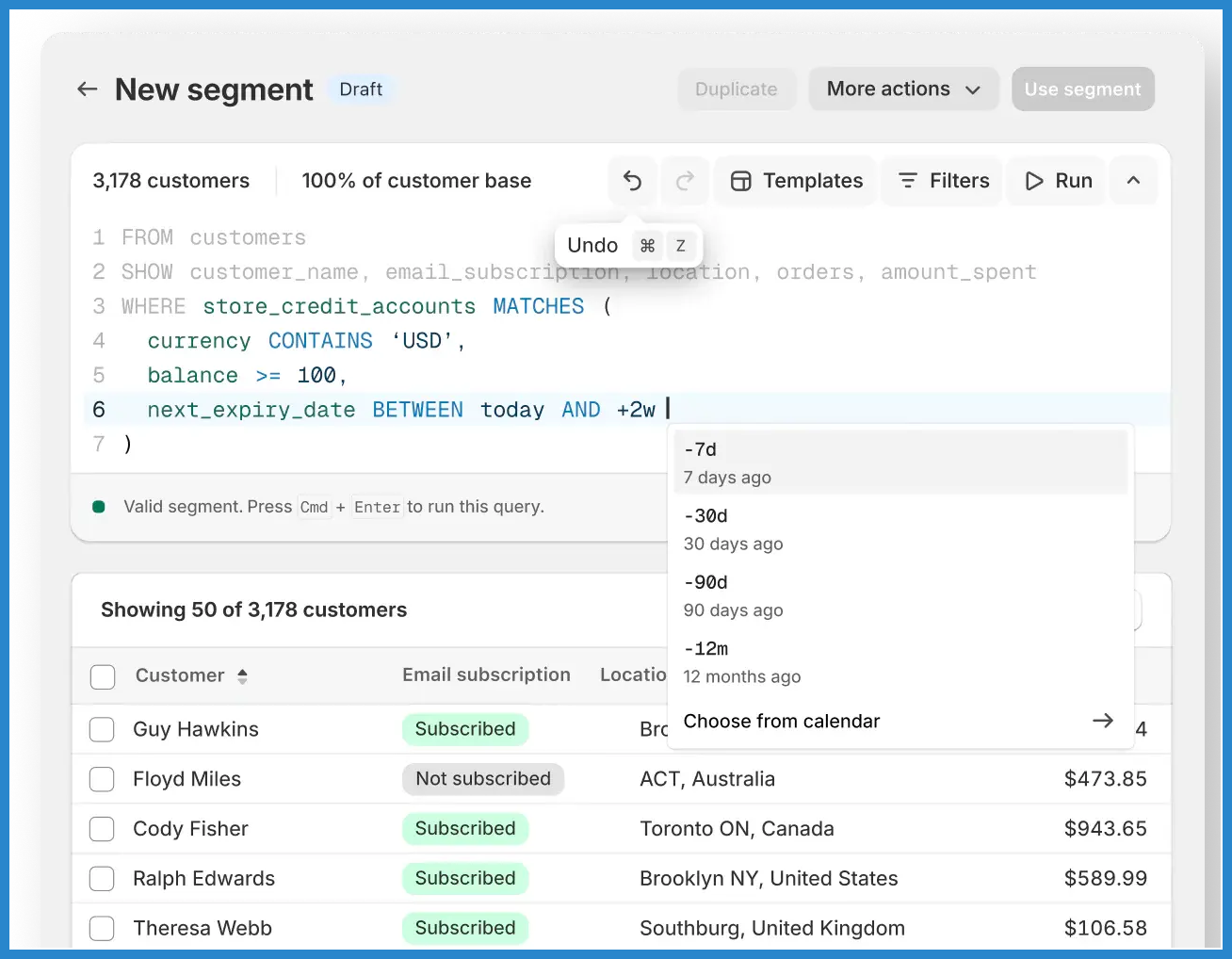Click the Southburg, United Kingdom cell

[772, 928]
